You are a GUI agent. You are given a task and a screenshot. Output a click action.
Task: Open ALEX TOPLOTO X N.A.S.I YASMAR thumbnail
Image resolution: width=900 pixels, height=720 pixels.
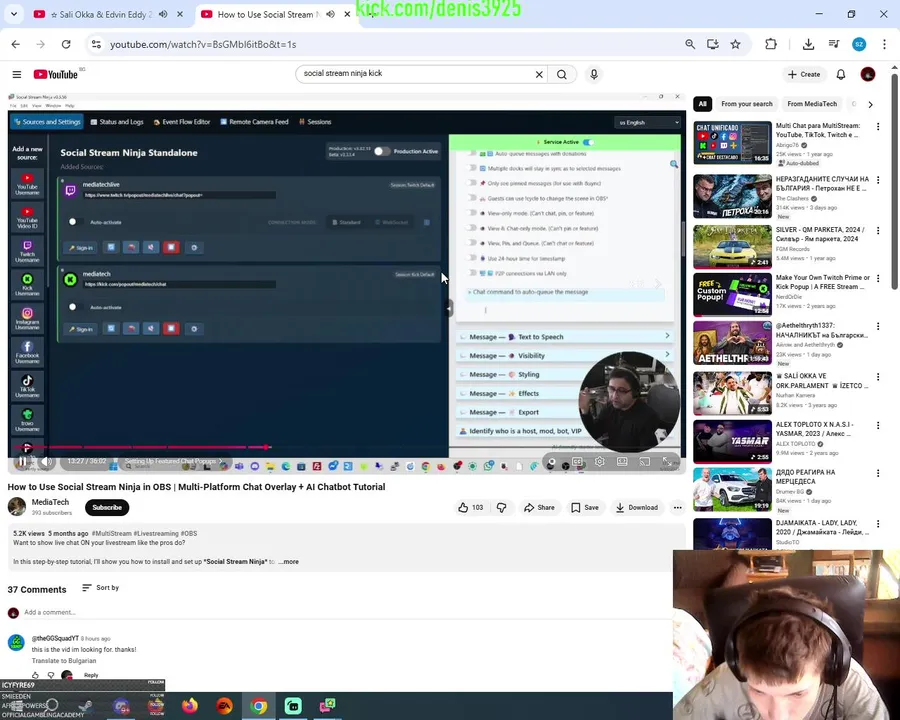click(732, 442)
